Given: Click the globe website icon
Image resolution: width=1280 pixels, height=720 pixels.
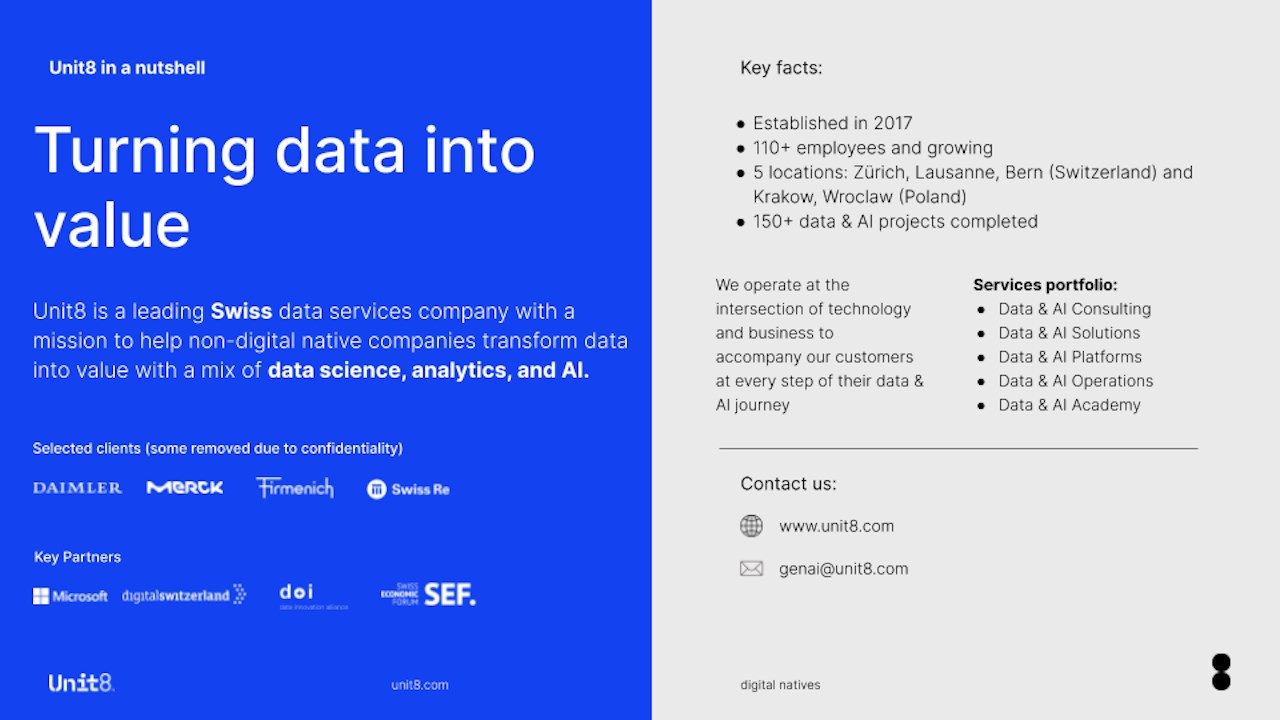Looking at the screenshot, I should pos(751,526).
